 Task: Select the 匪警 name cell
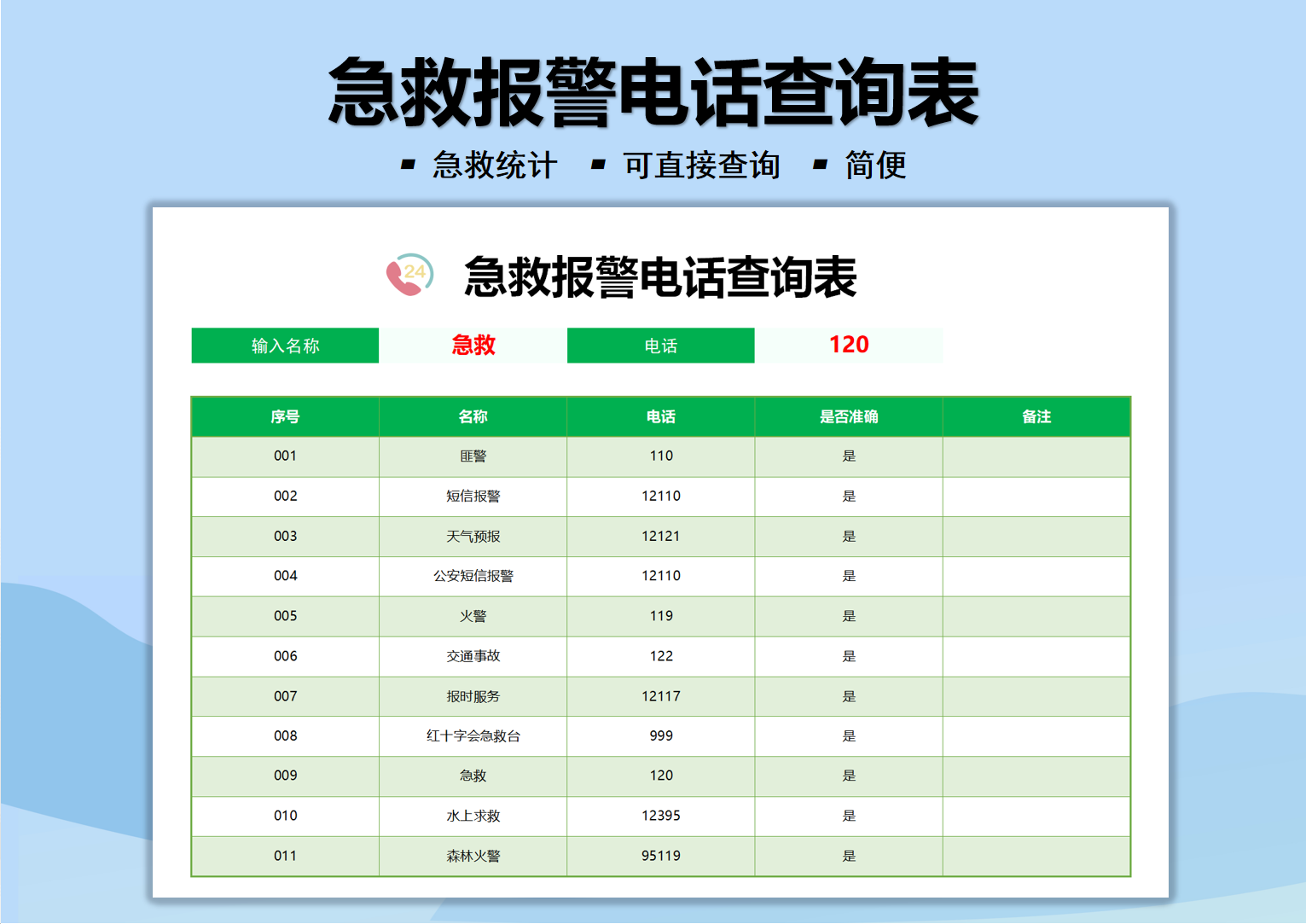[x=472, y=456]
